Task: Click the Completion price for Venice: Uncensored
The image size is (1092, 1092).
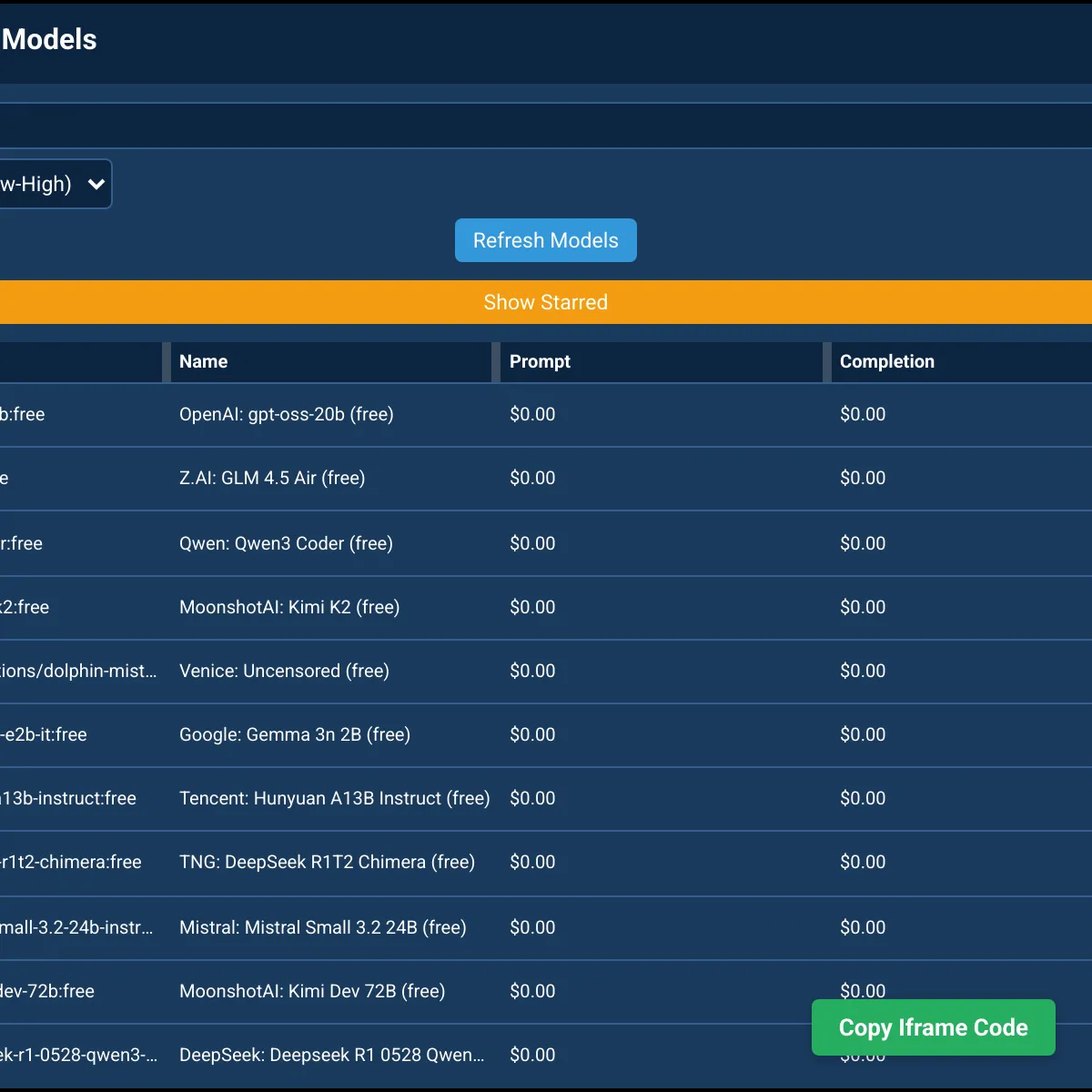Action: [x=863, y=671]
